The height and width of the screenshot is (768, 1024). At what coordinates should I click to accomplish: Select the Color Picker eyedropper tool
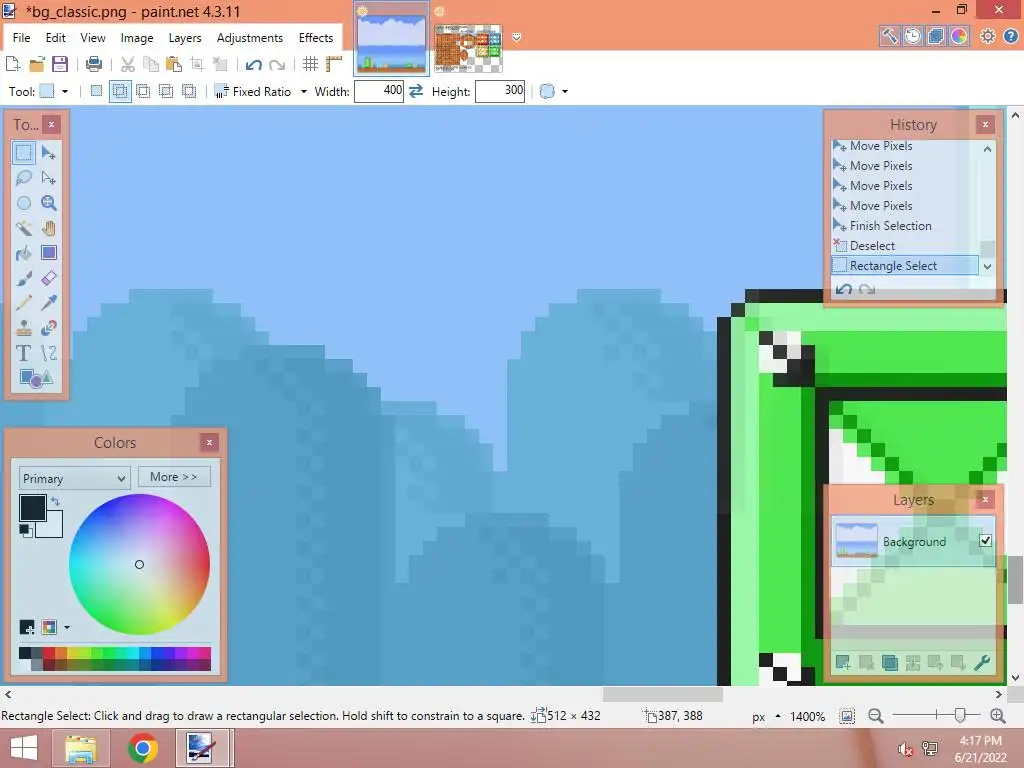click(48, 303)
